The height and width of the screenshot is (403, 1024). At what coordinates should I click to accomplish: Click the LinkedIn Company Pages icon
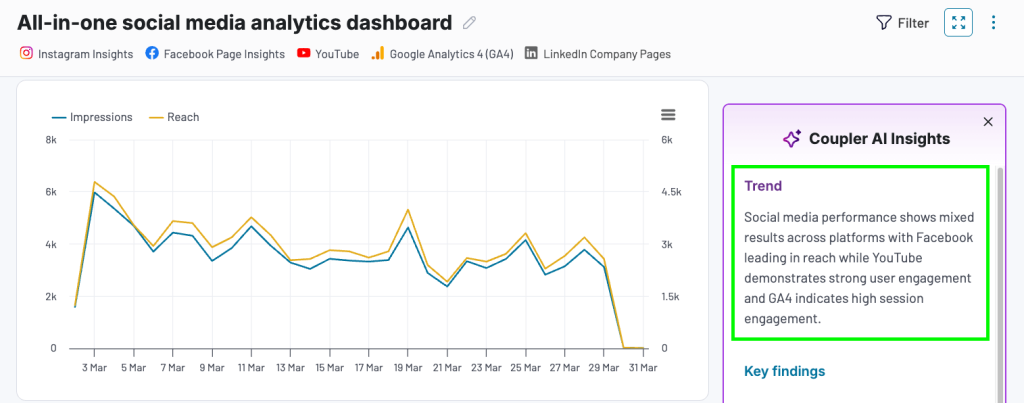531,54
